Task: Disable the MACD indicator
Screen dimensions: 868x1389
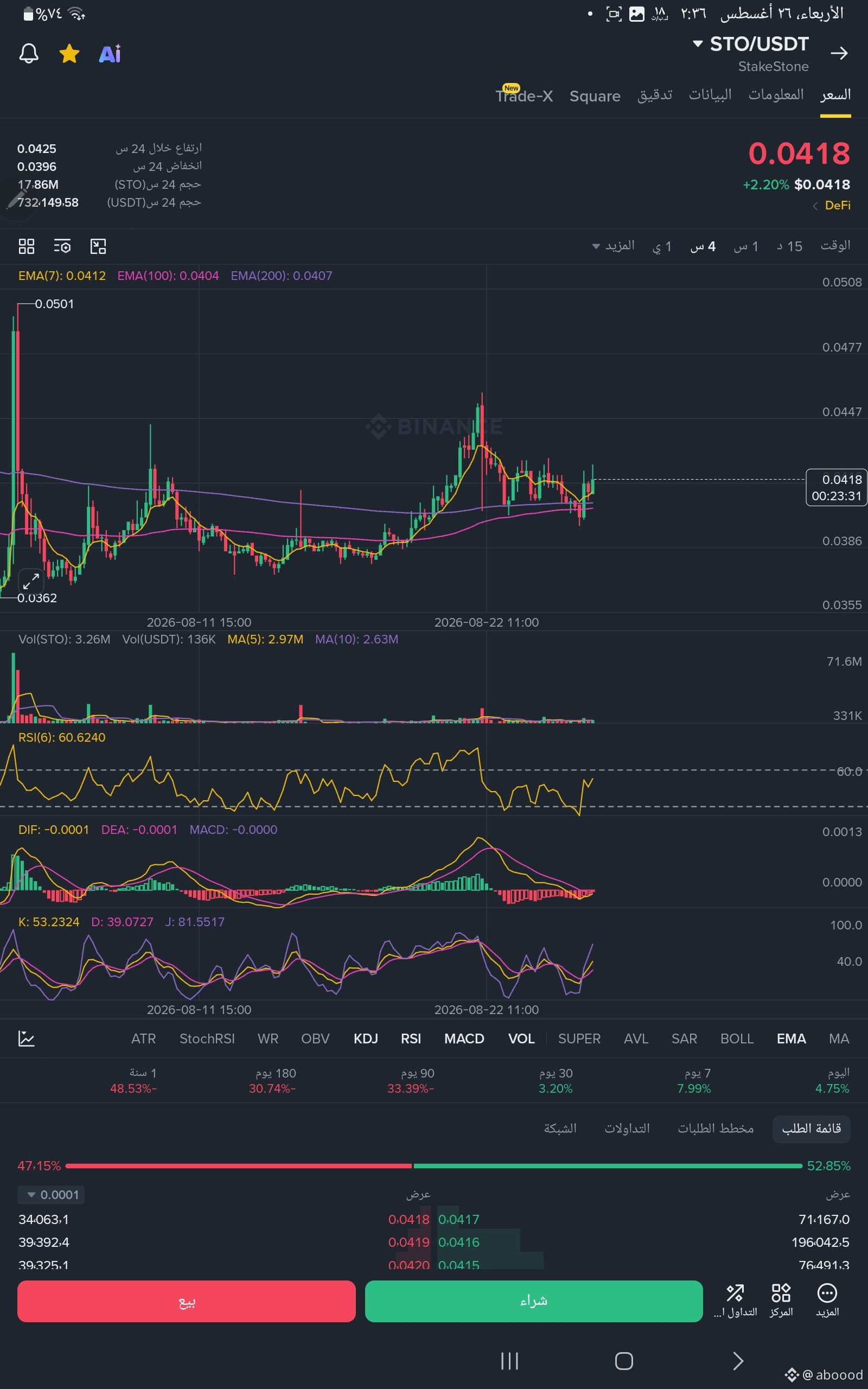Action: (x=464, y=1039)
